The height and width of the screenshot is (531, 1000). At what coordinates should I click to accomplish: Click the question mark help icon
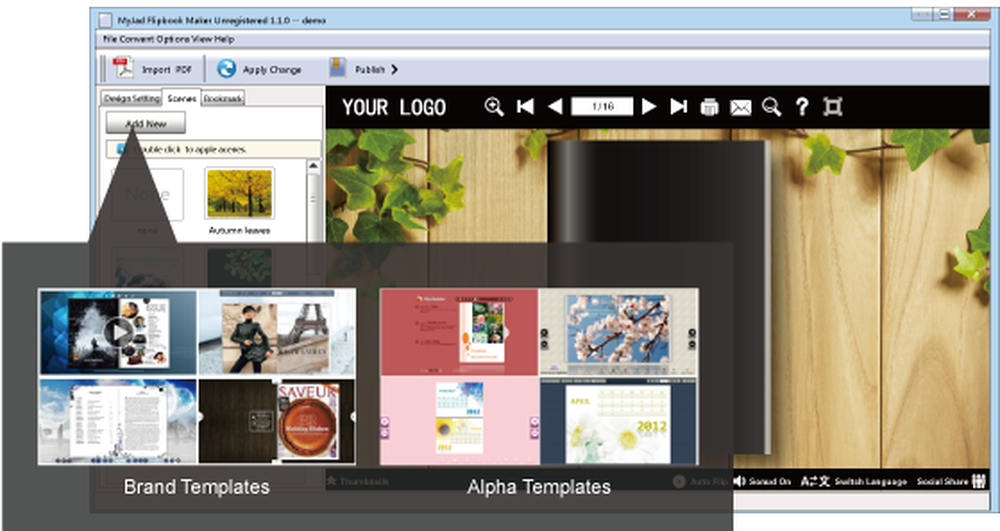click(802, 106)
